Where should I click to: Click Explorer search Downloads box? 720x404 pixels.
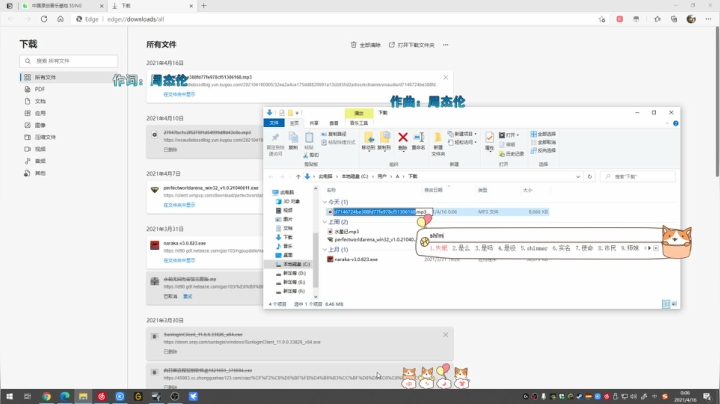(x=637, y=176)
